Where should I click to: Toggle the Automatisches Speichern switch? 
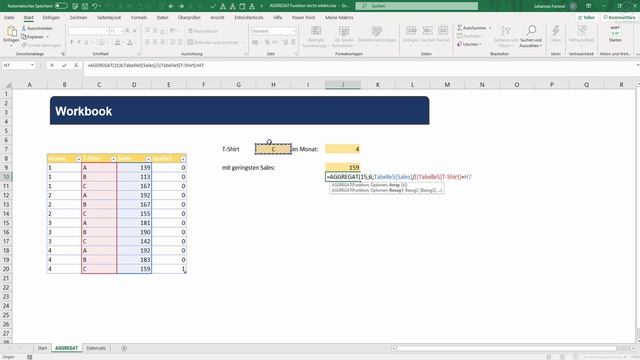click(61, 6)
